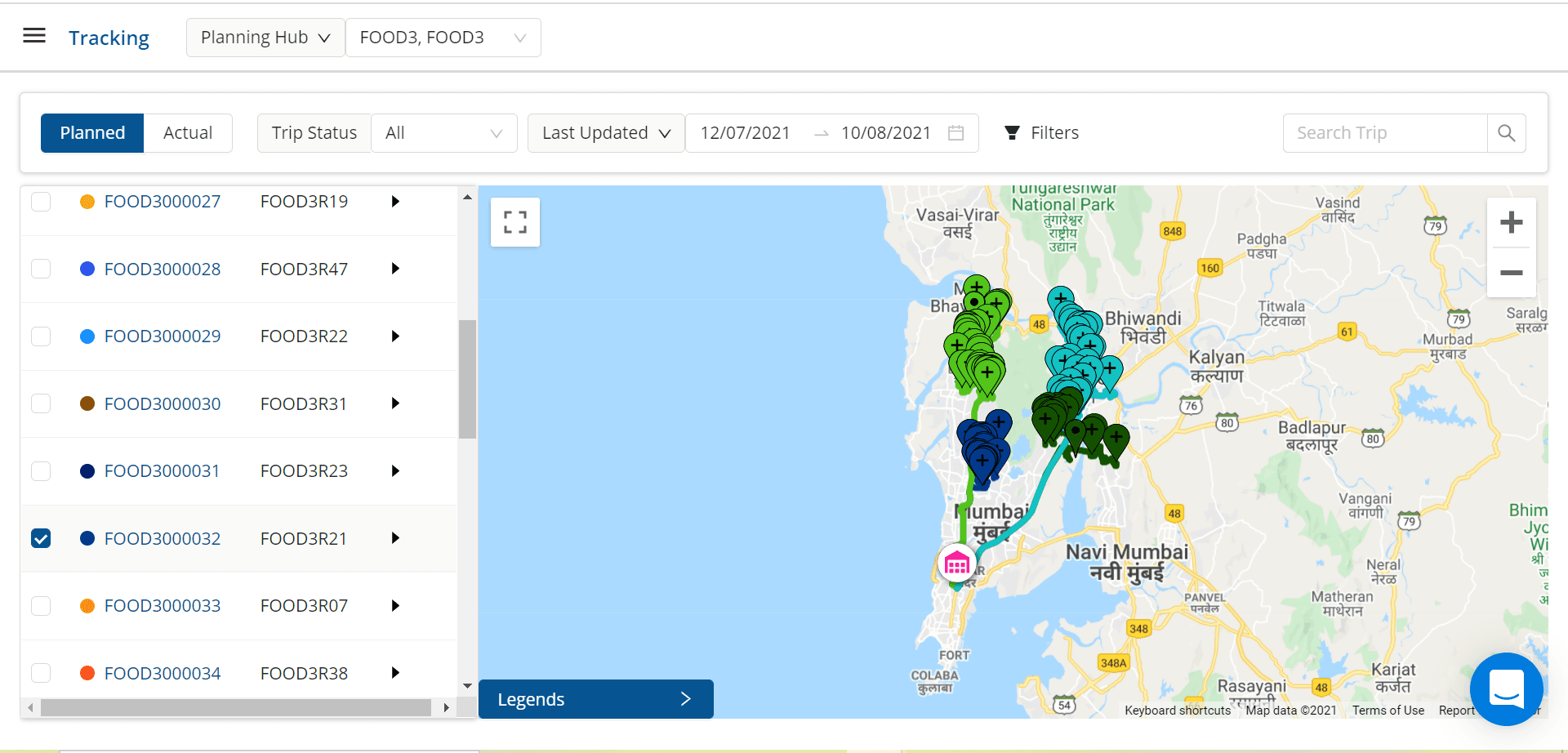This screenshot has height=753, width=1568.
Task: Open the Planning Hub dropdown
Action: pos(265,38)
